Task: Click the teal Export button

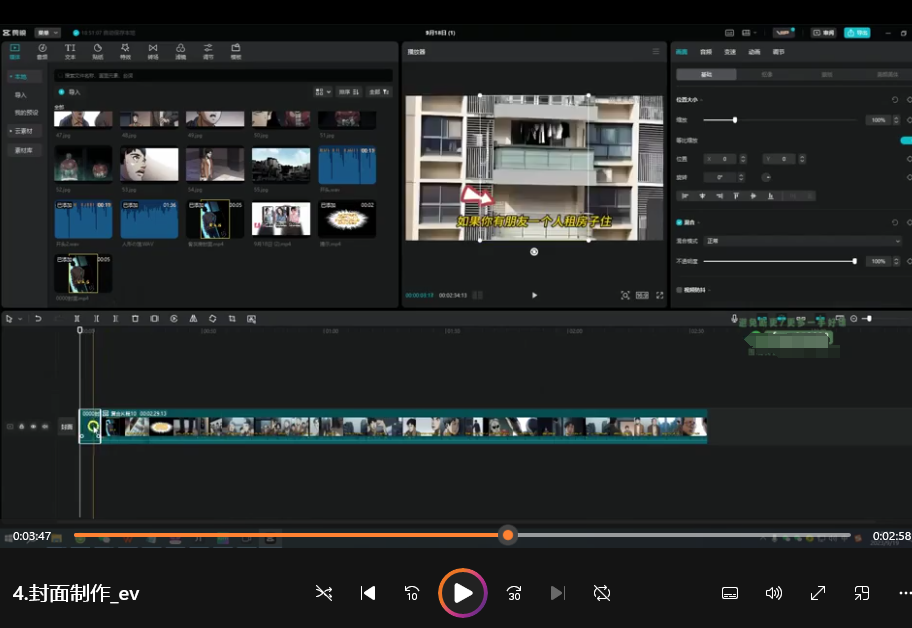Action: point(857,33)
